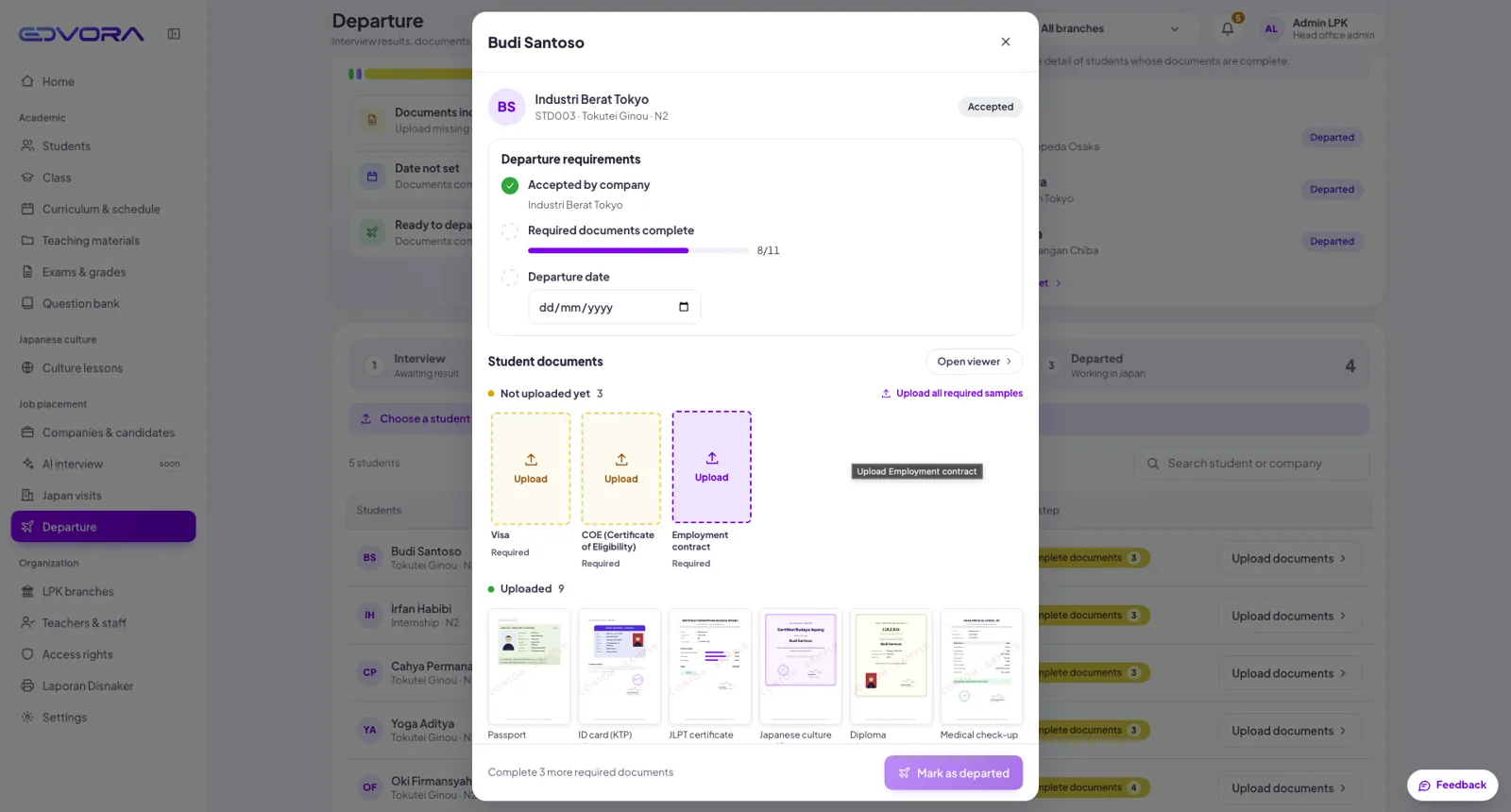Click the dd/mm/yyyy departure date field

[x=615, y=307]
